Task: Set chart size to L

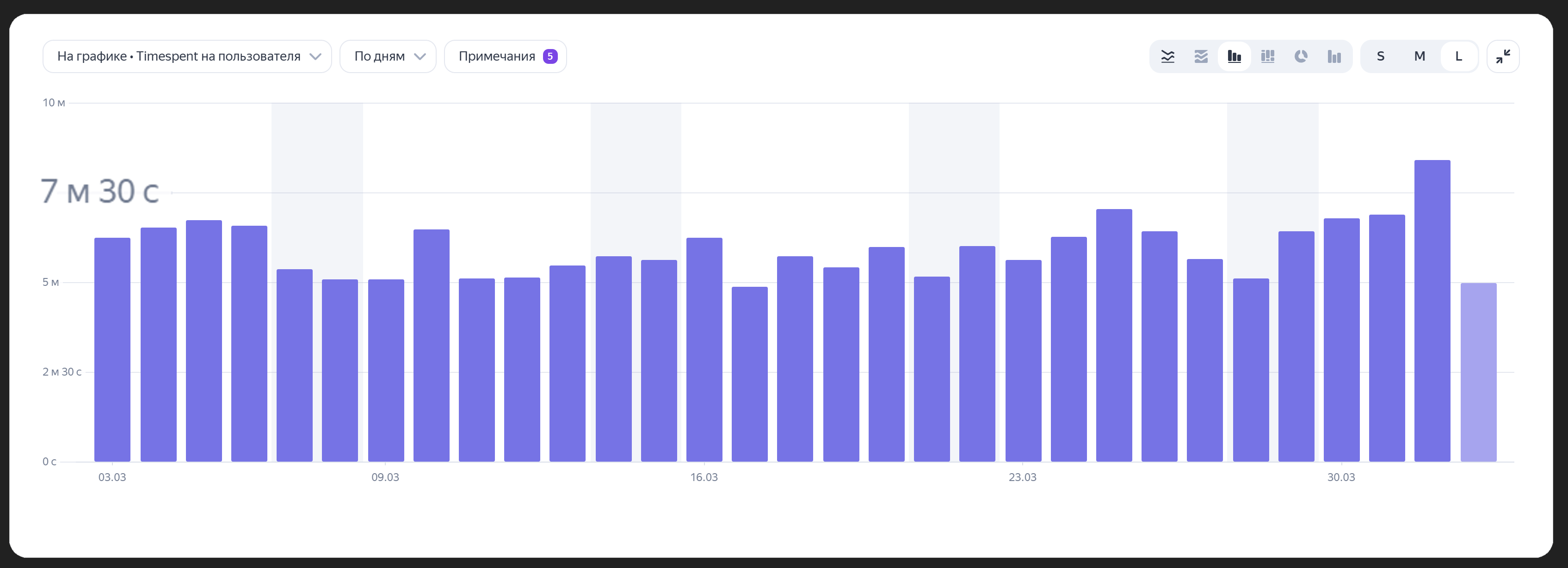Action: [1458, 56]
